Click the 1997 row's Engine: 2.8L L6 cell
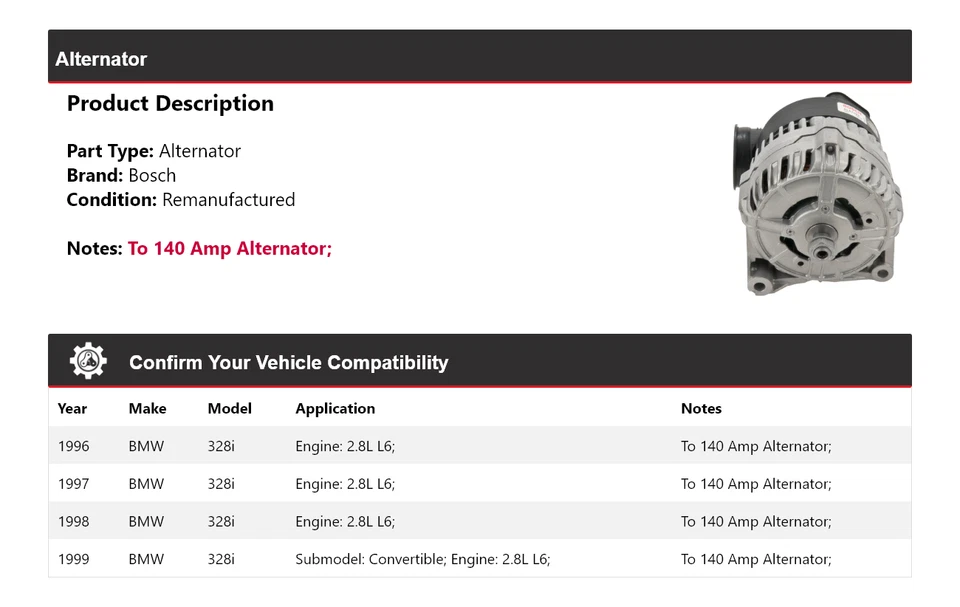The image size is (960, 607). click(345, 484)
